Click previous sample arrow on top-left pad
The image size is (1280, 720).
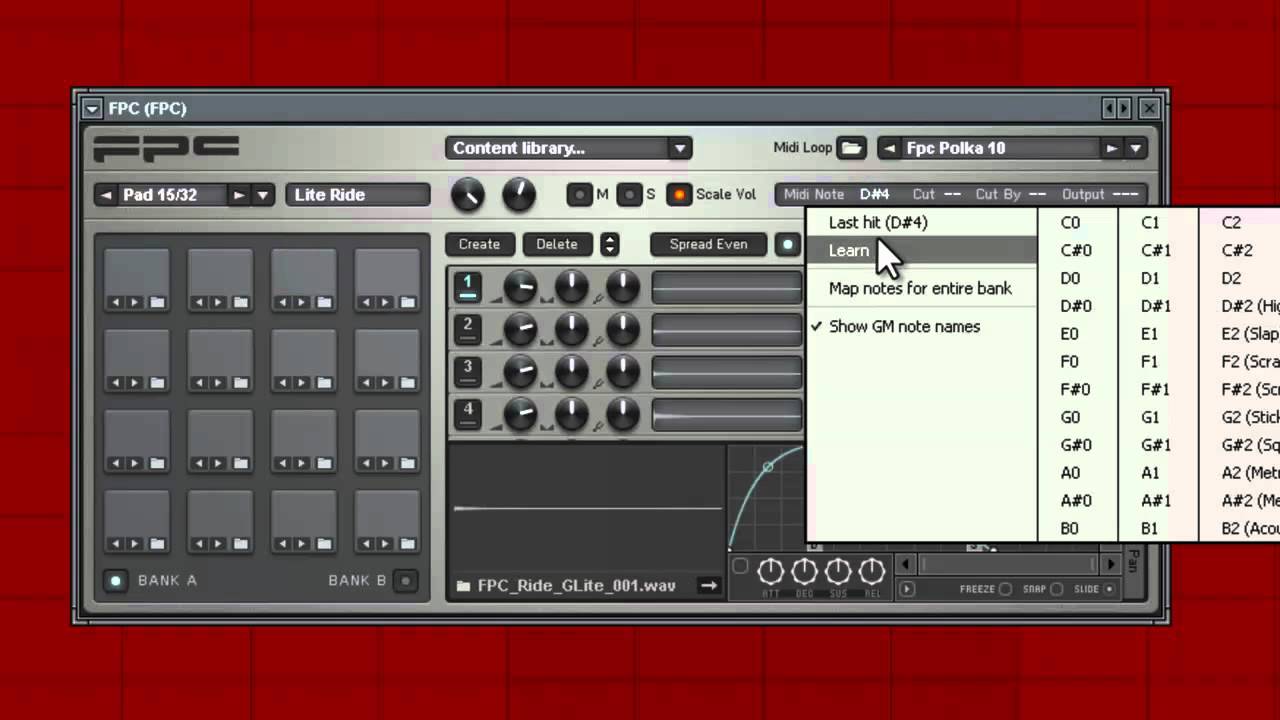pyautogui.click(x=116, y=302)
